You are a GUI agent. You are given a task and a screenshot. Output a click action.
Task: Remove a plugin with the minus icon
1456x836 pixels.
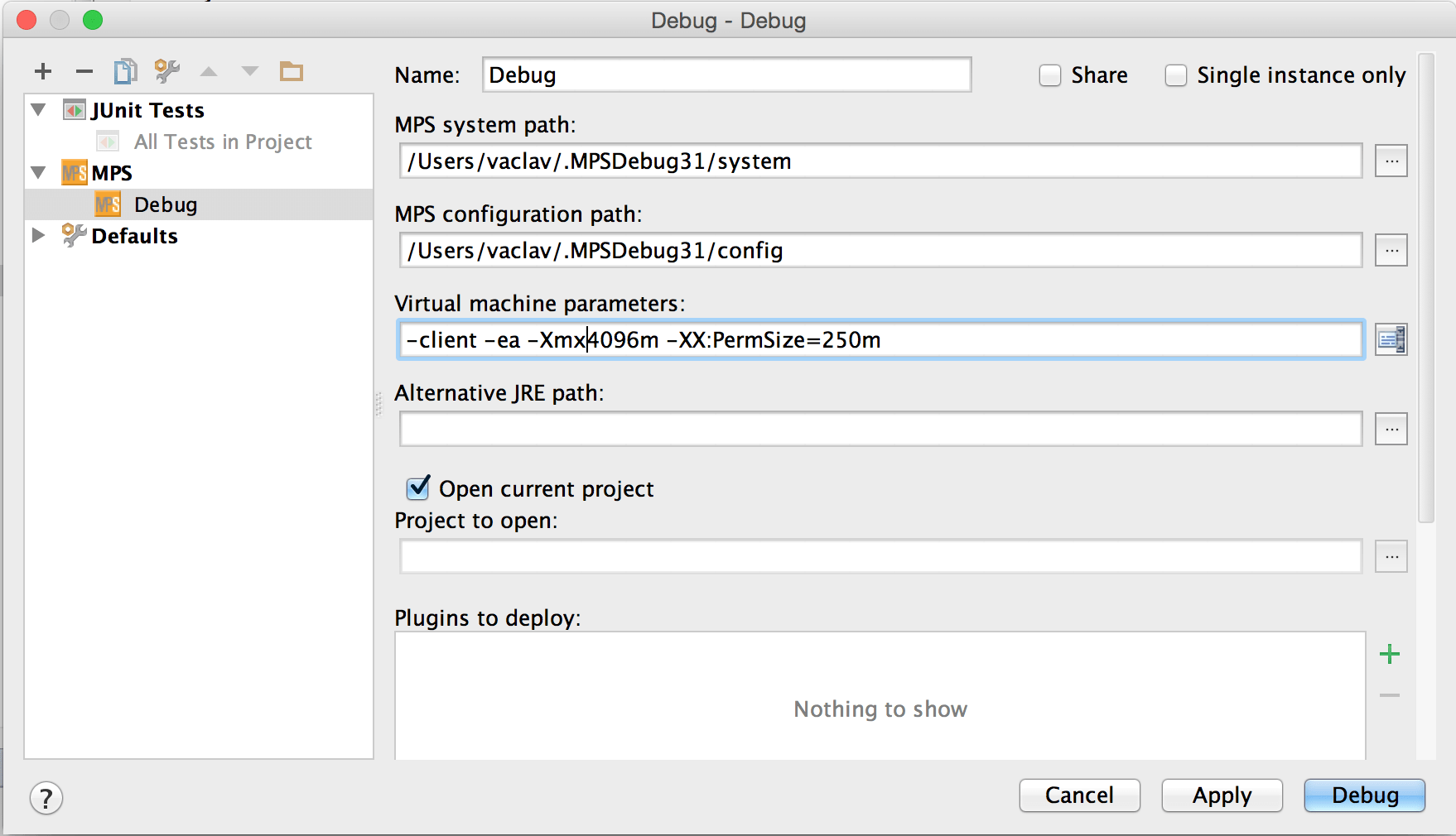[x=1390, y=695]
